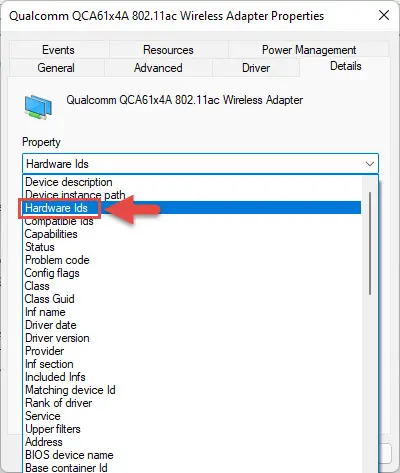Choose Driver version property

click(193, 338)
